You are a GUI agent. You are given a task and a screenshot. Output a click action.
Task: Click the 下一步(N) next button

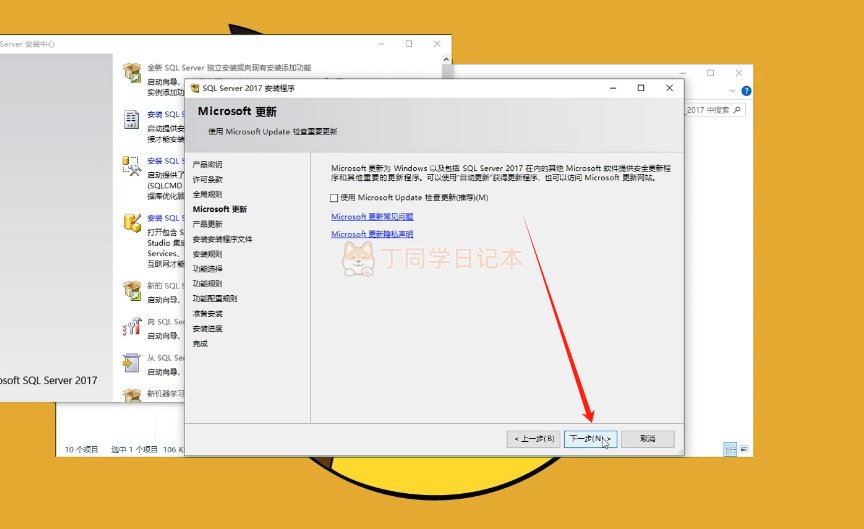pos(590,439)
